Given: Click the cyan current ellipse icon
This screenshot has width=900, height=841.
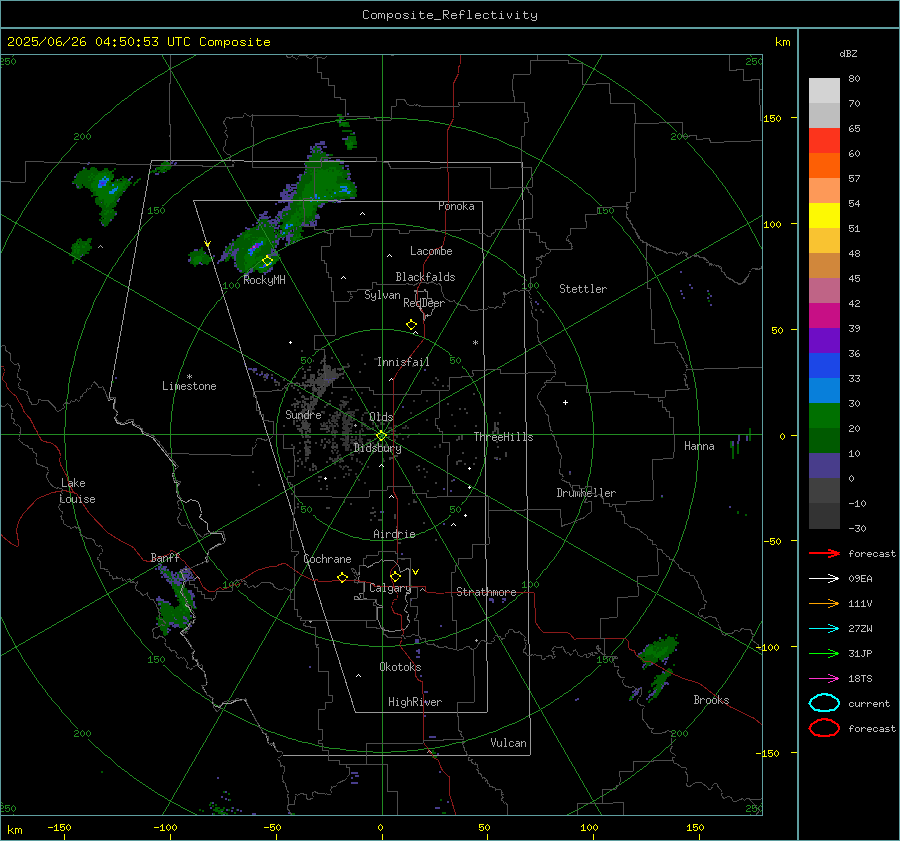Looking at the screenshot, I should pyautogui.click(x=824, y=703).
